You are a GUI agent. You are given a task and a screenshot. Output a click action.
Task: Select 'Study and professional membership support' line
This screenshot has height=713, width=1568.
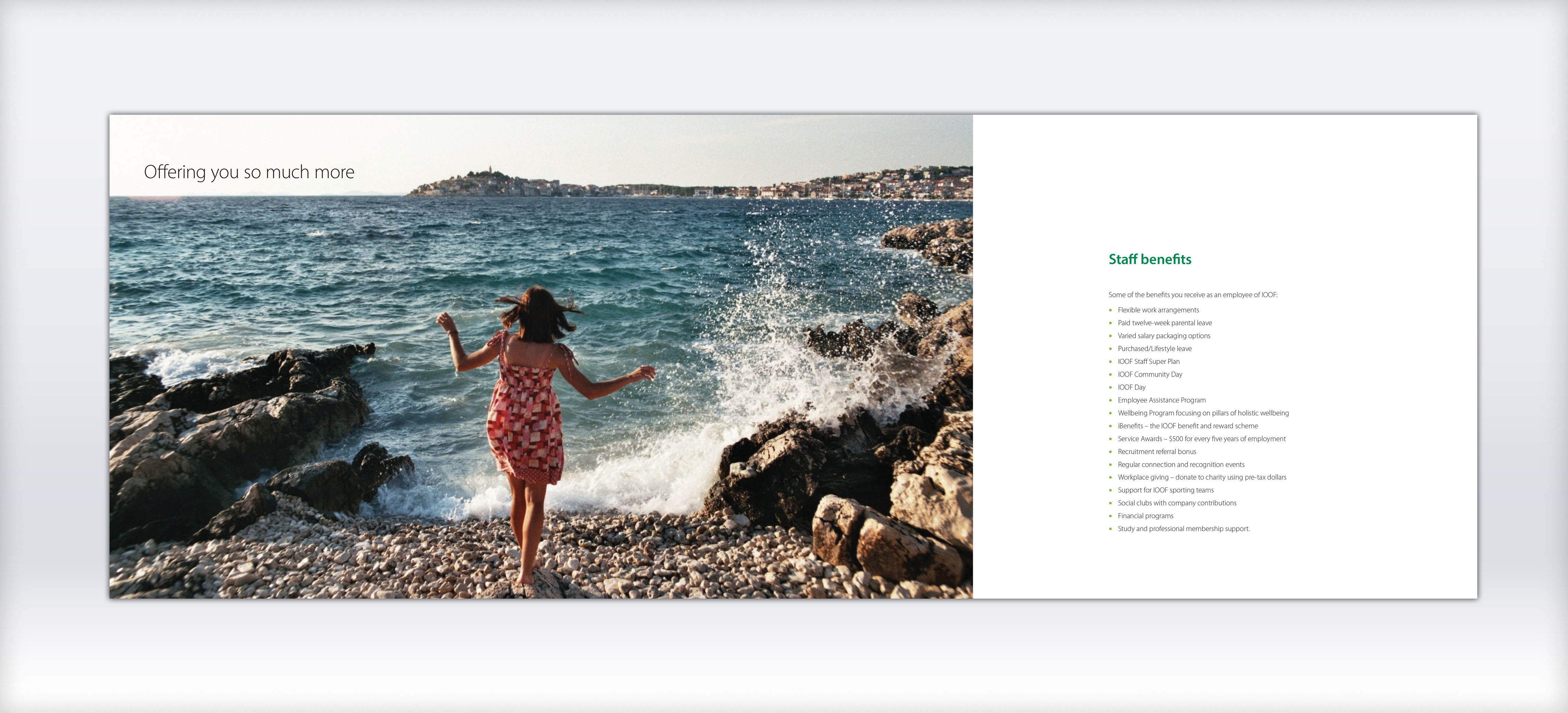click(1183, 529)
